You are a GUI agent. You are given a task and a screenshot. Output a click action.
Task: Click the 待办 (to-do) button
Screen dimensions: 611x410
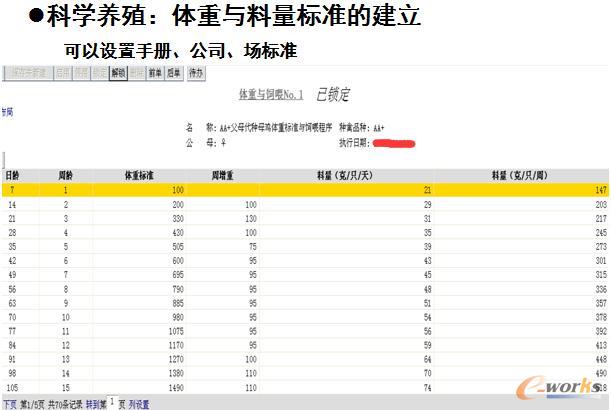[196, 73]
